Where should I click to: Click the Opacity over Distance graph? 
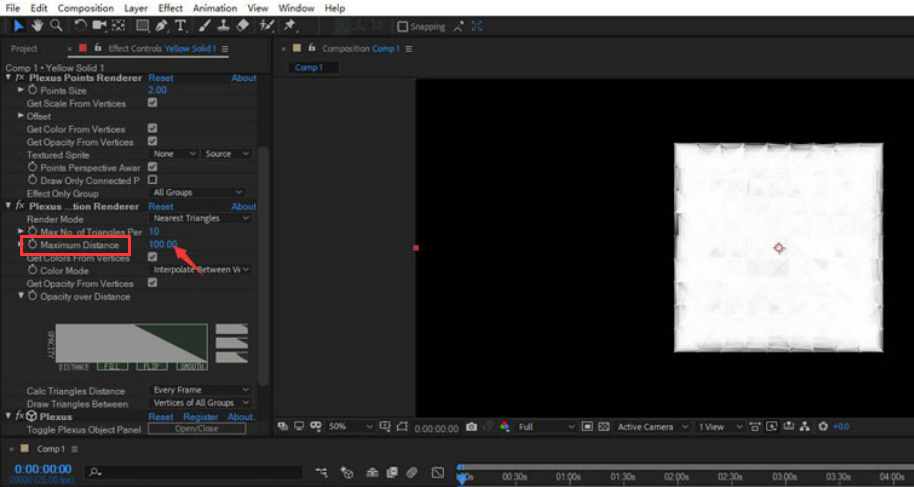tap(131, 343)
